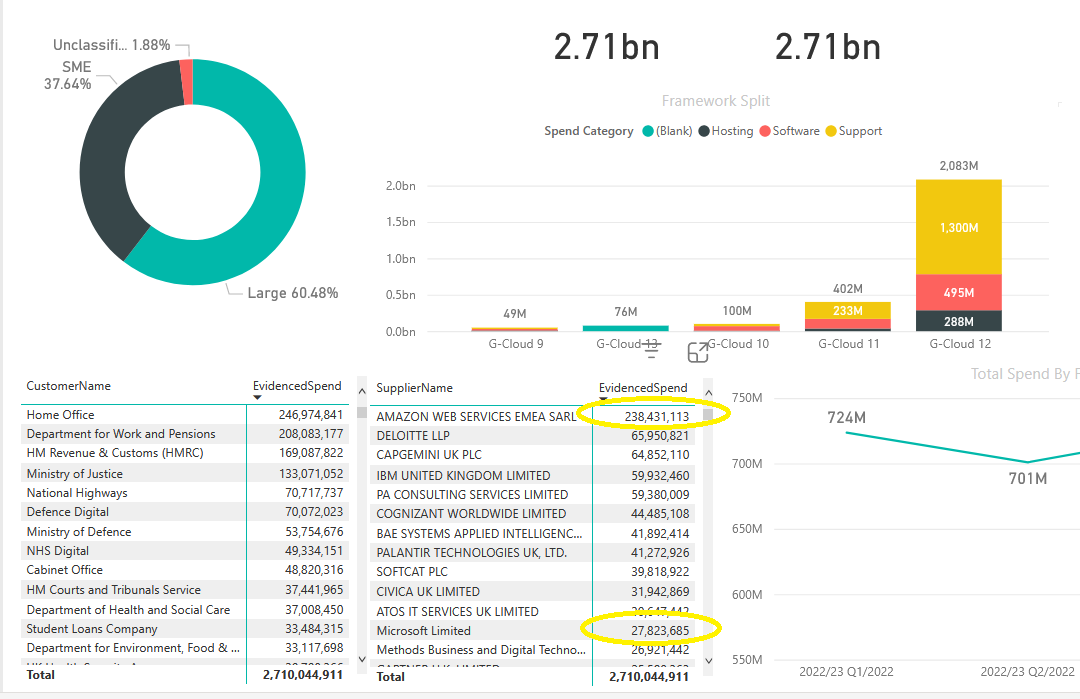Image resolution: width=1080 pixels, height=699 pixels.
Task: Select the teal G-Cloud 13 bar
Action: coord(625,328)
